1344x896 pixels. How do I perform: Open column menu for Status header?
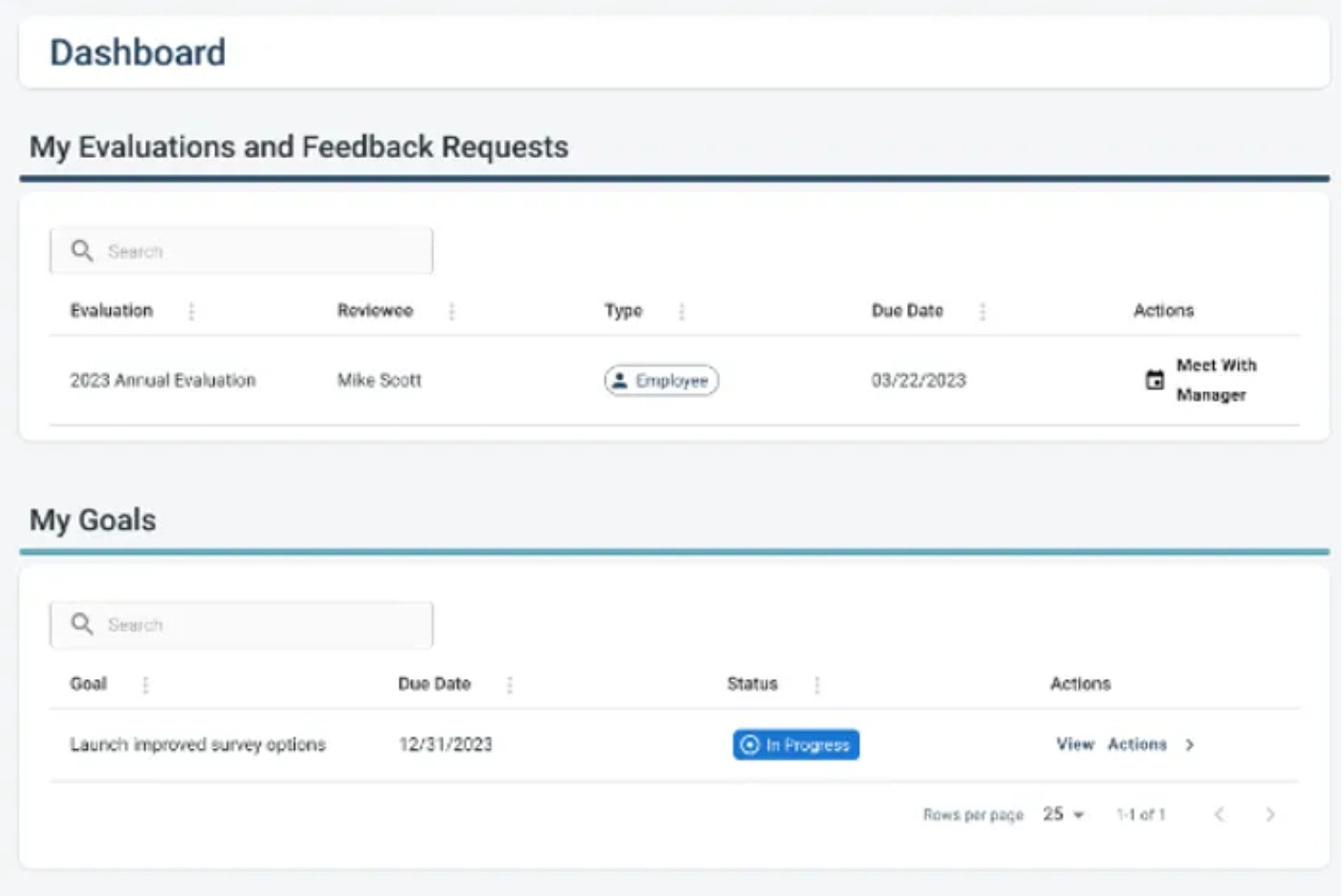(x=816, y=684)
